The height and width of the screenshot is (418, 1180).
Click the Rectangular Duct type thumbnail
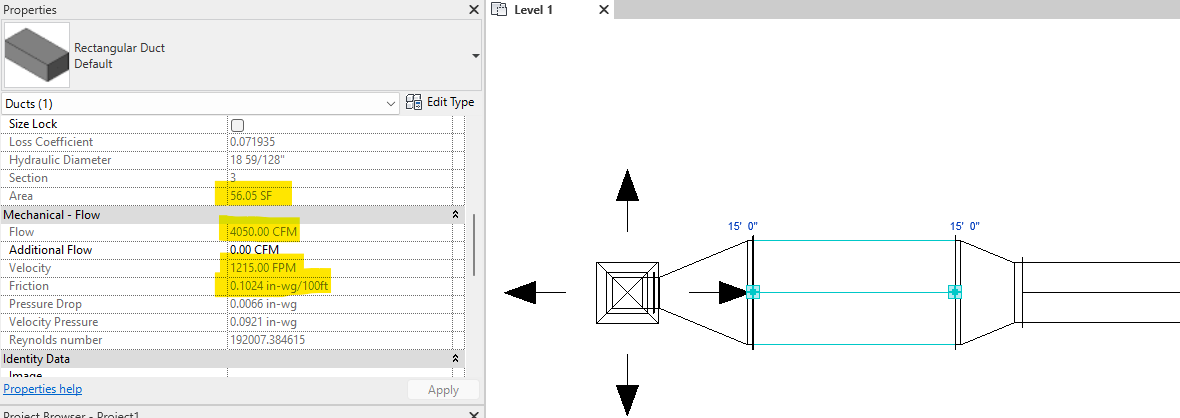(36, 56)
